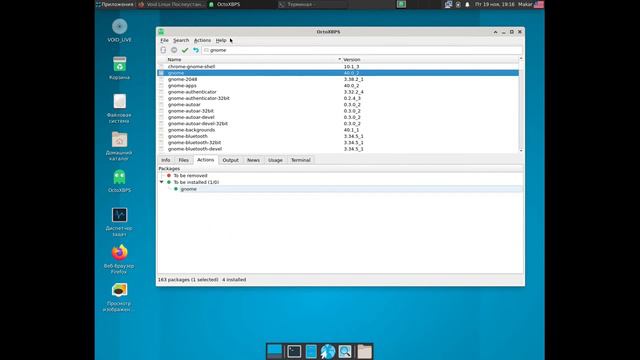Open Диспетчер задач desktop icon

(120, 222)
